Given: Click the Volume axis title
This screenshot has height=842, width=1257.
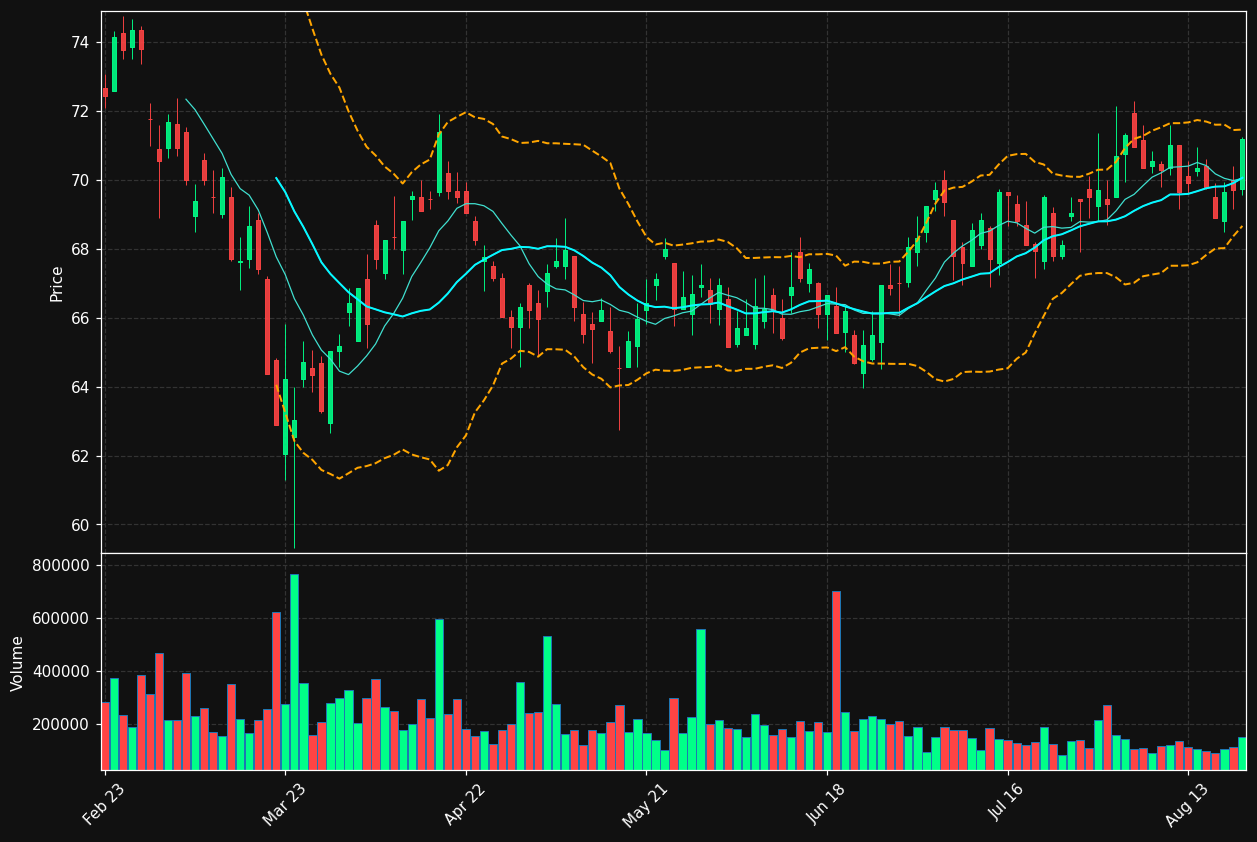Looking at the screenshot, I should pos(18,663).
